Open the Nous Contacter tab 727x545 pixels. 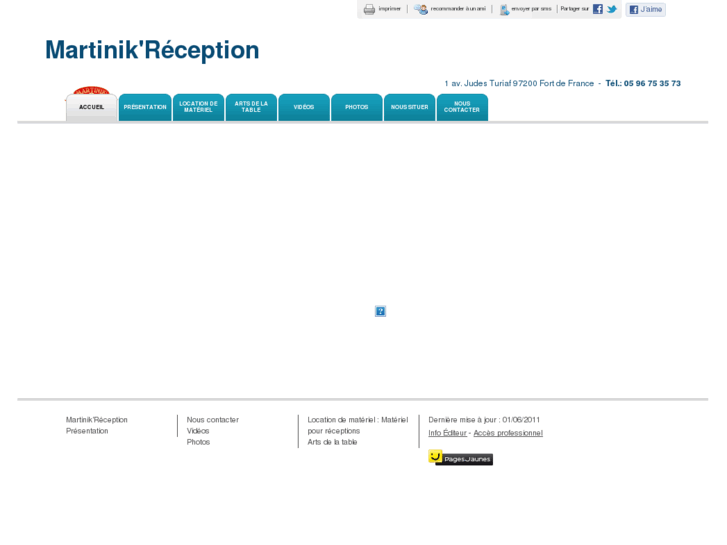[x=462, y=107]
